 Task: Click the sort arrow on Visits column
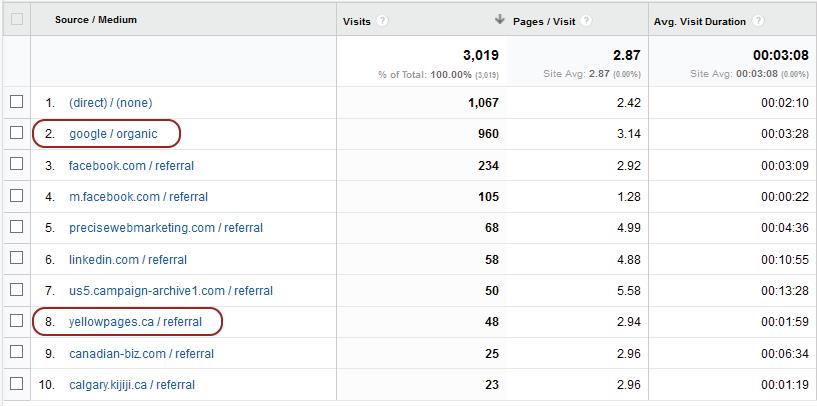pos(499,20)
